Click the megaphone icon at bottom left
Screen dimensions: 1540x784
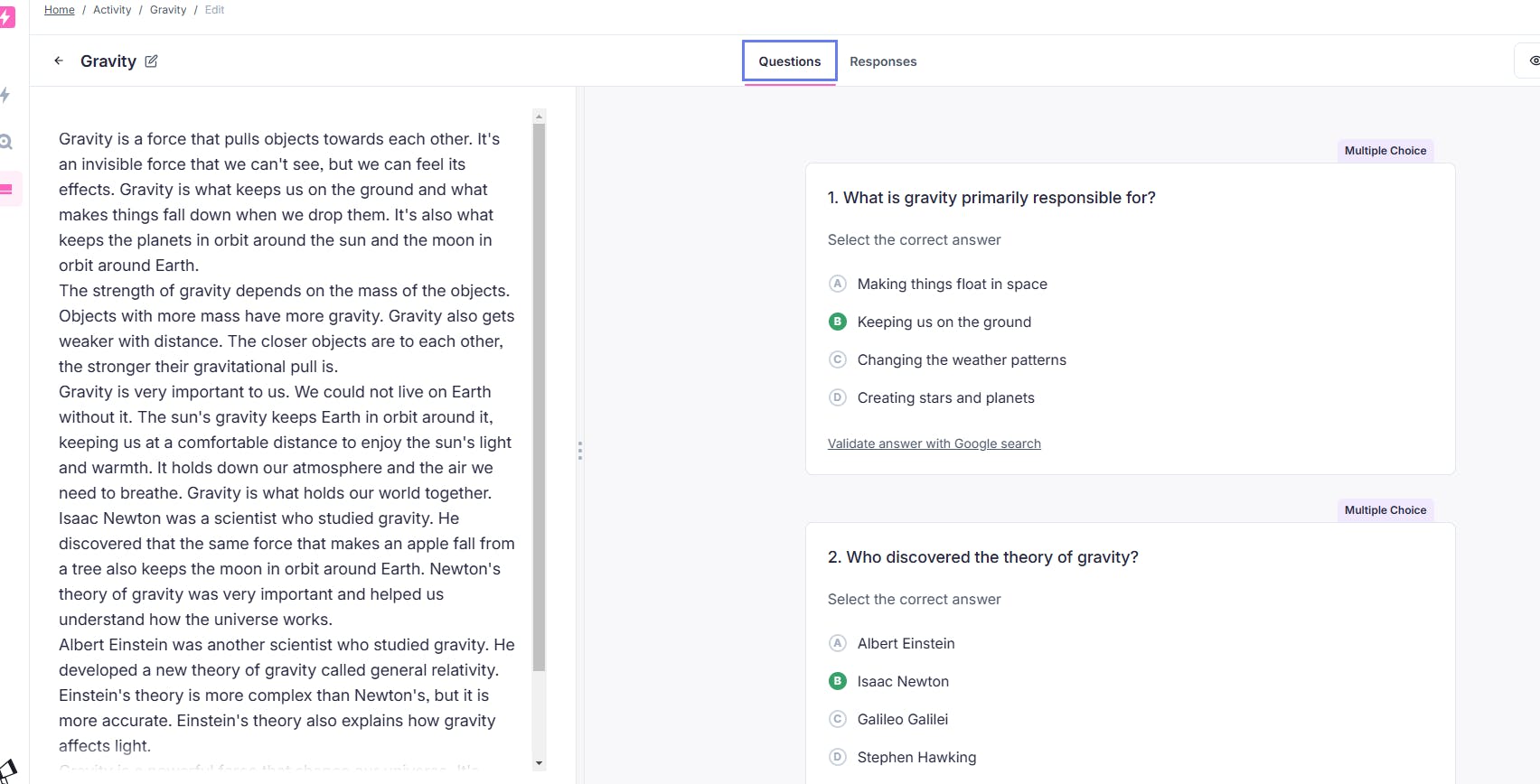7,772
